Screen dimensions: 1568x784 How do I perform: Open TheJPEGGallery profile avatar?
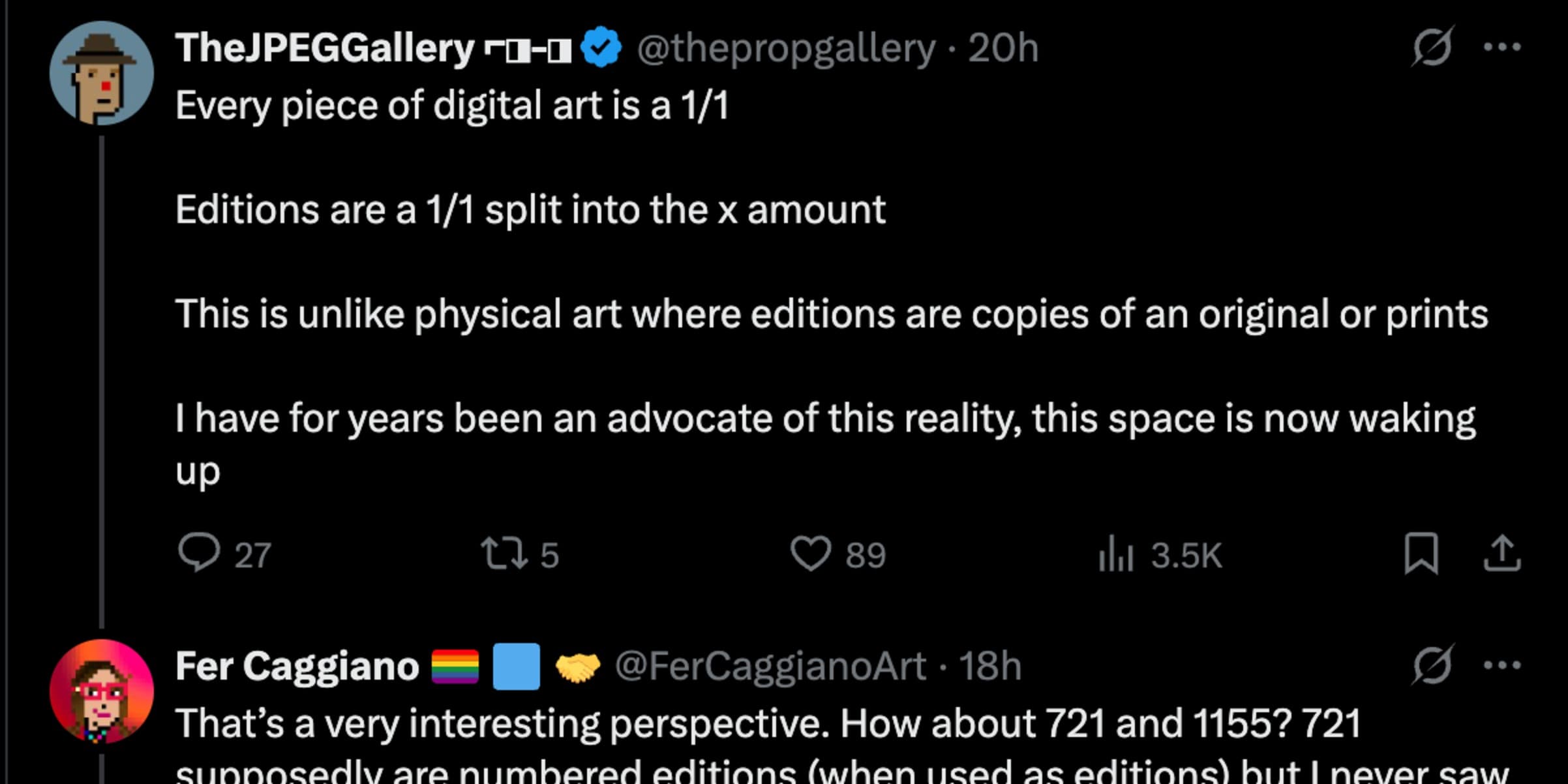point(102,73)
